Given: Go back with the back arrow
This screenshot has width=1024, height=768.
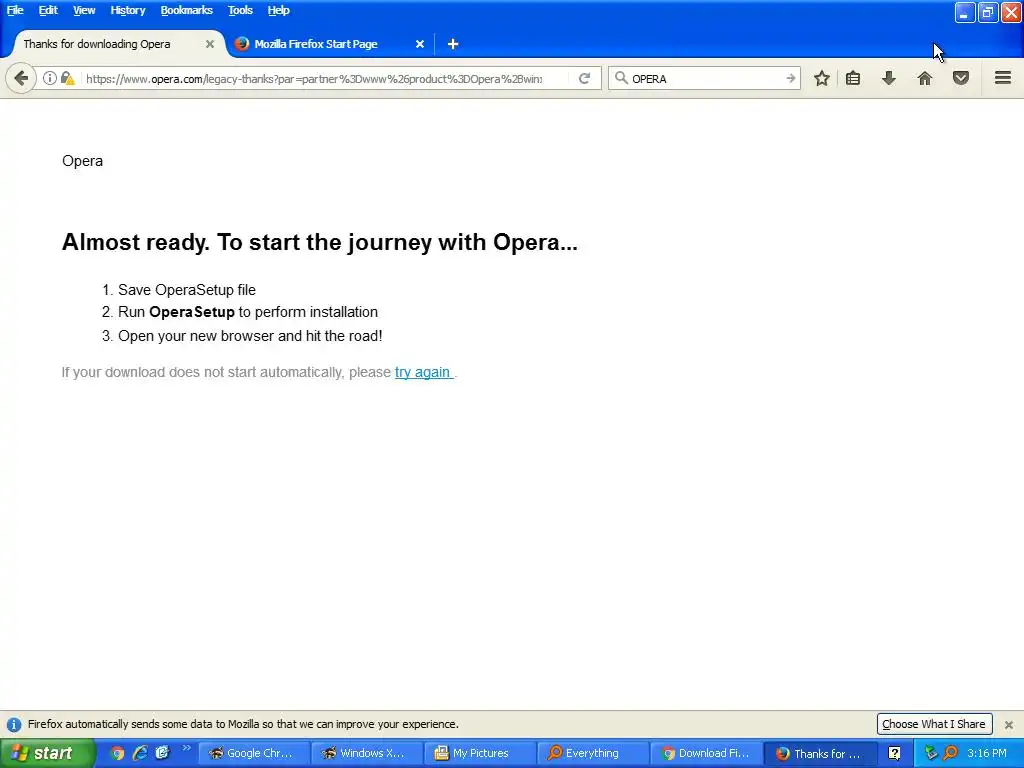Looking at the screenshot, I should pos(21,78).
